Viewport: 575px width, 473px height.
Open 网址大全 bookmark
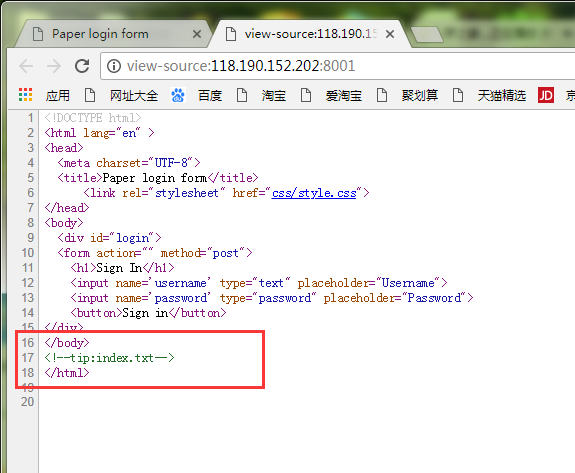134,95
